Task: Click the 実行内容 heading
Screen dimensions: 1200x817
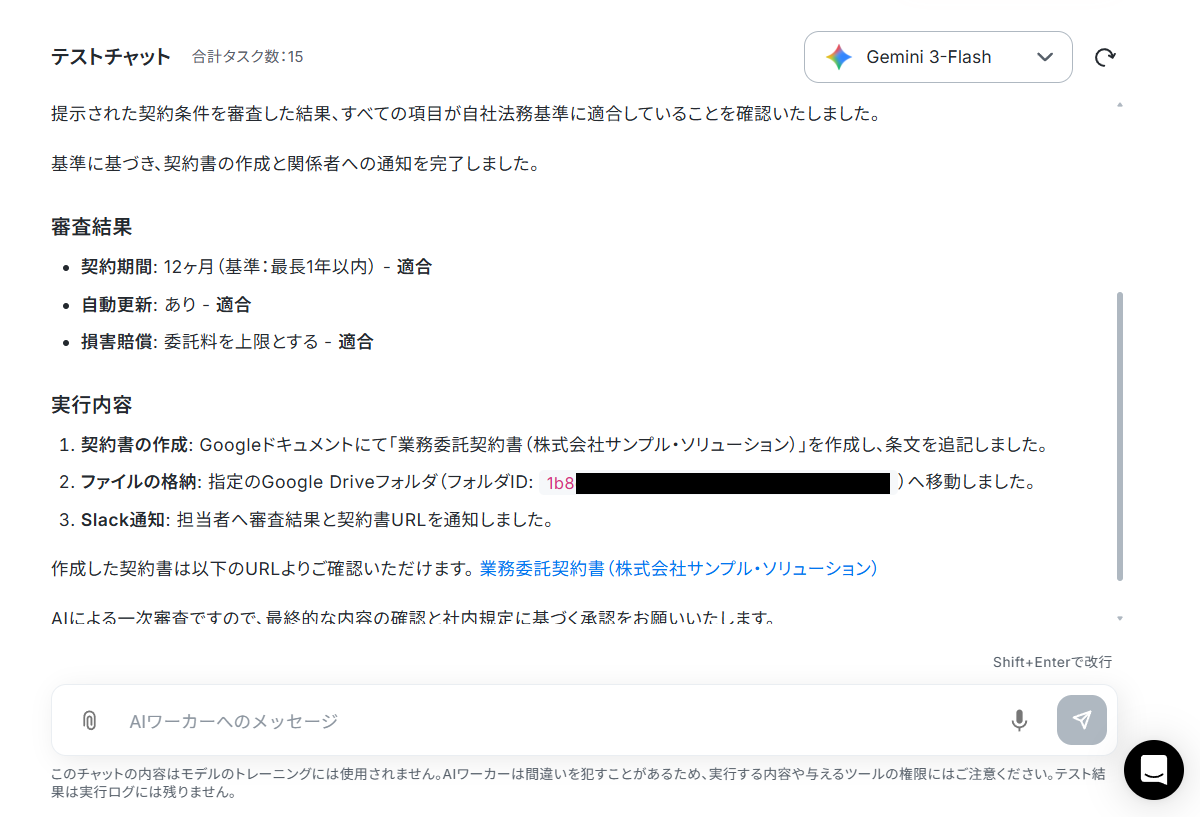Action: 92,405
